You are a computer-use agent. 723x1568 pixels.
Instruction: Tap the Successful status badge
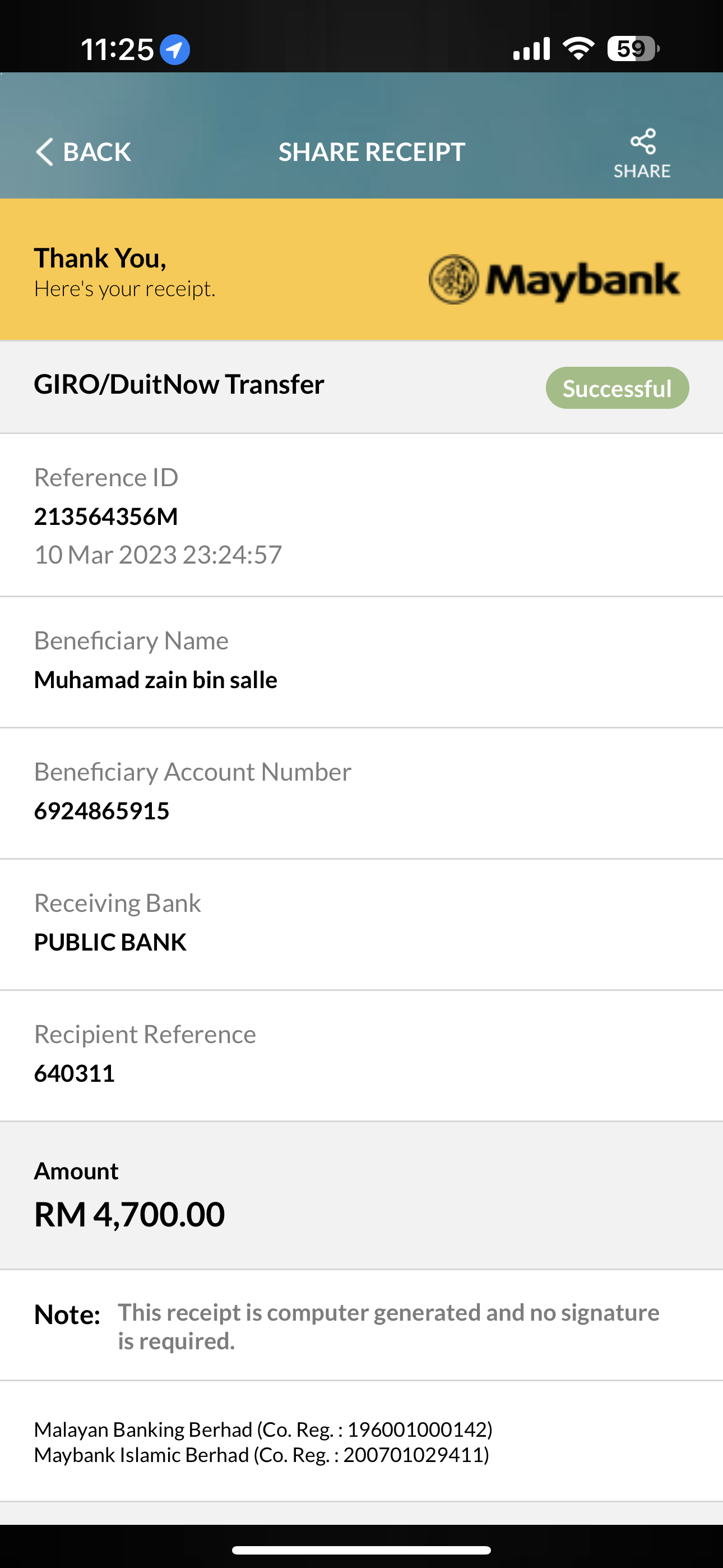[617, 388]
